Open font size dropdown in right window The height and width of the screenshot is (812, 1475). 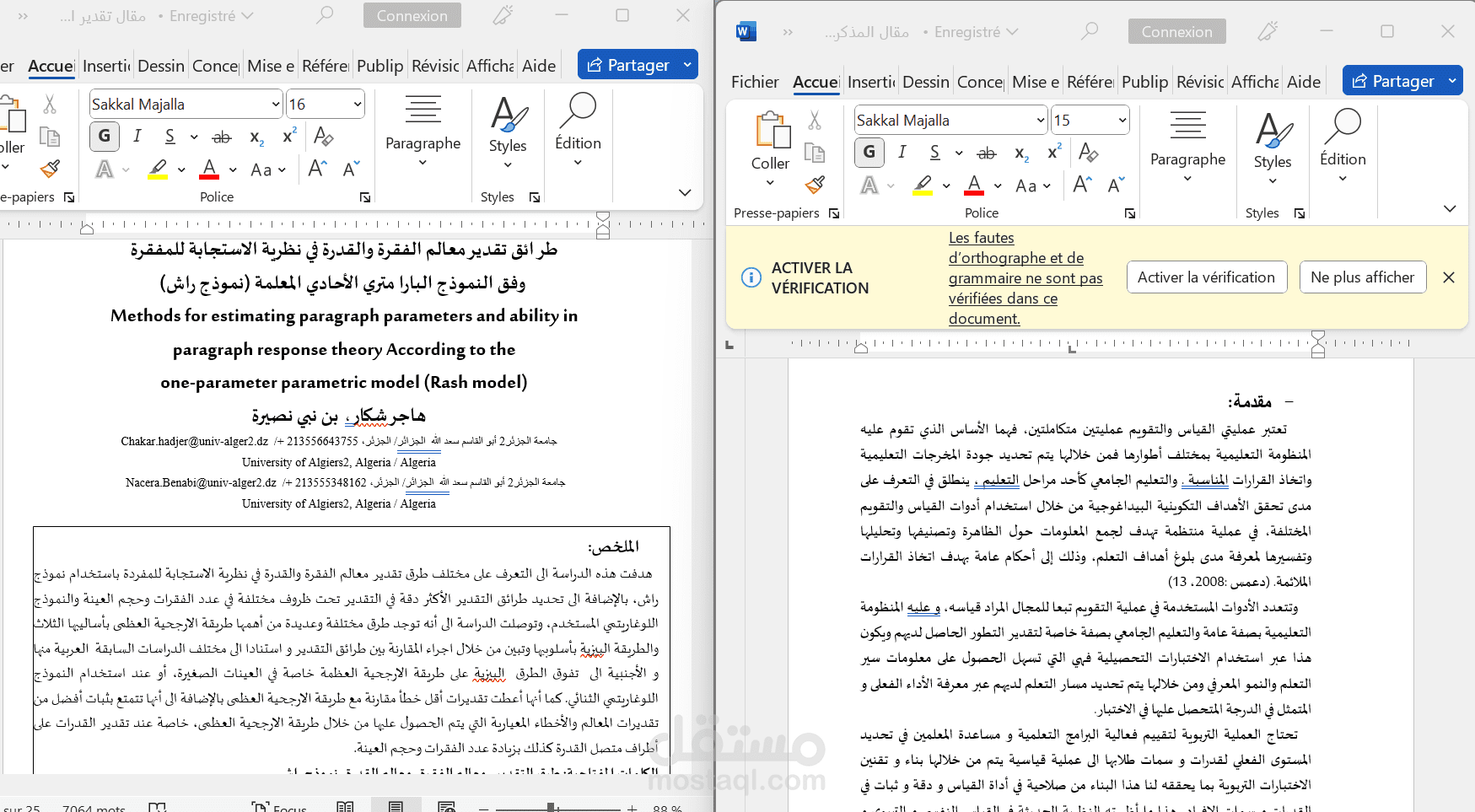(1122, 120)
